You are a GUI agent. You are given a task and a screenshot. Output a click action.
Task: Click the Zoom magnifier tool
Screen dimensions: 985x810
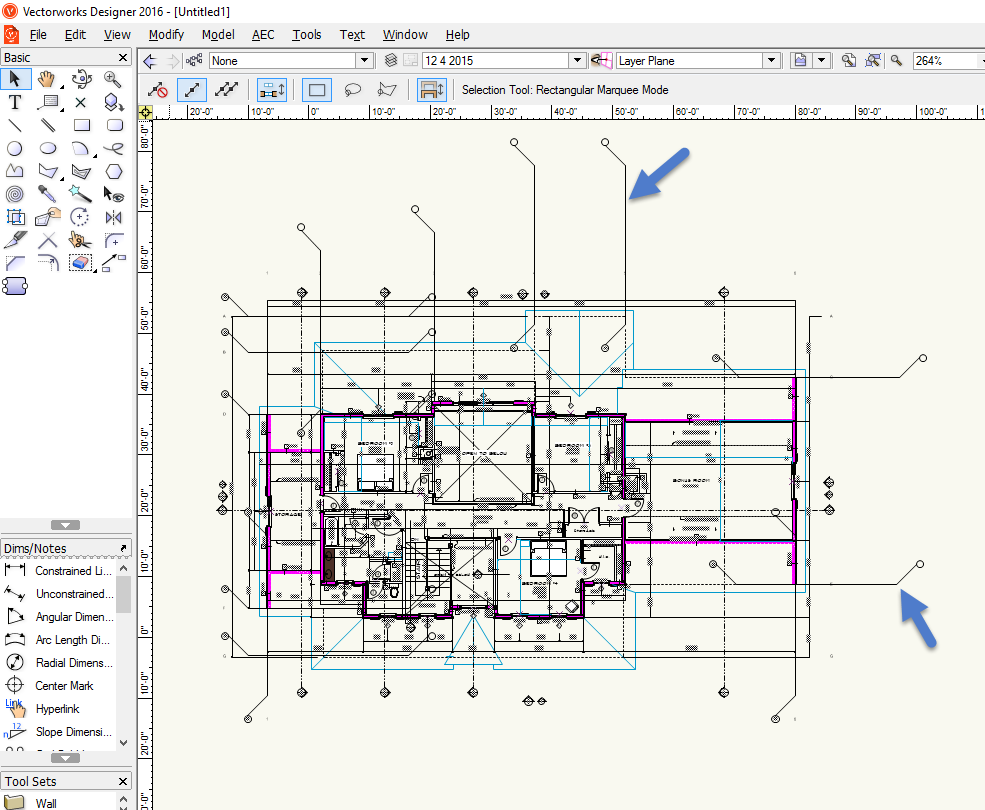point(113,79)
